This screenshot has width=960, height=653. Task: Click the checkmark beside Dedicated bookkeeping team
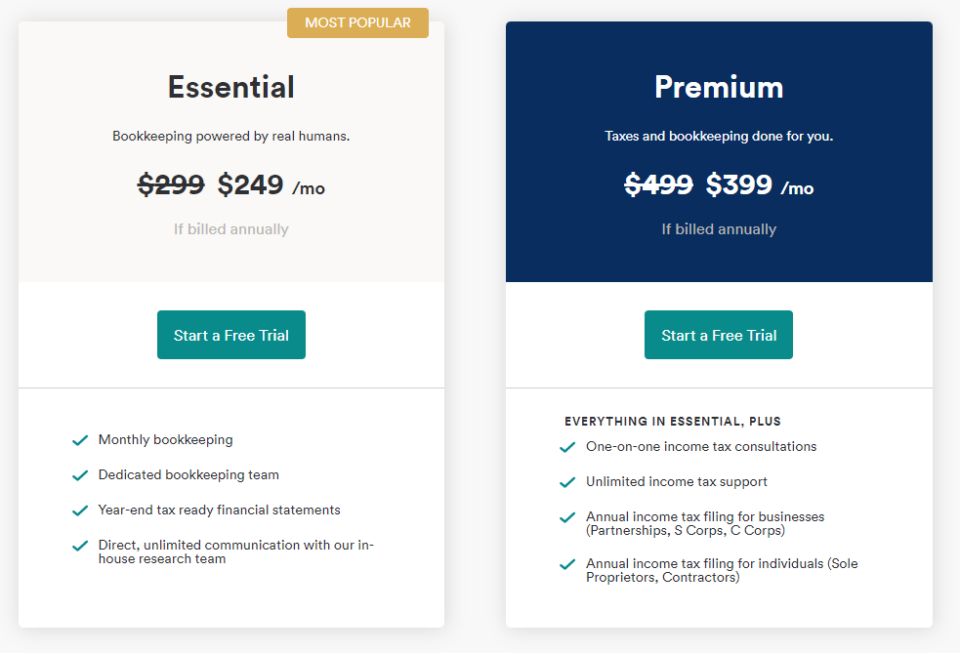pos(80,475)
